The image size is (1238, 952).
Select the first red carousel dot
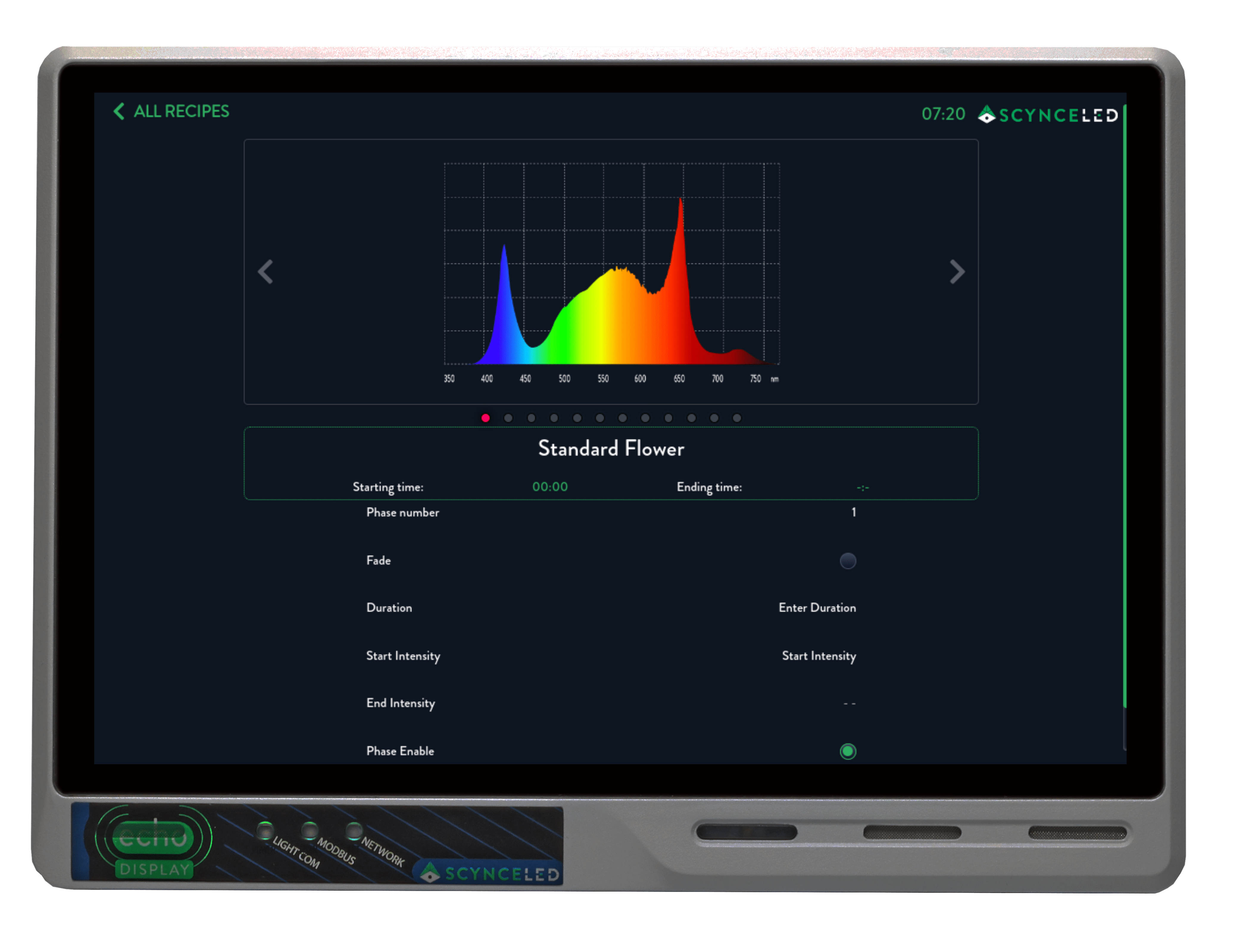tap(485, 418)
